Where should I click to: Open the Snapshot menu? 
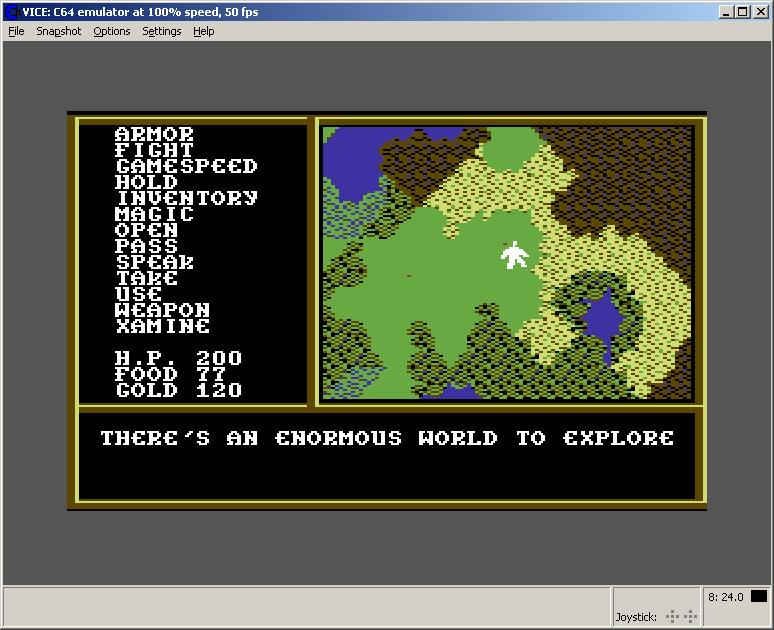(58, 31)
